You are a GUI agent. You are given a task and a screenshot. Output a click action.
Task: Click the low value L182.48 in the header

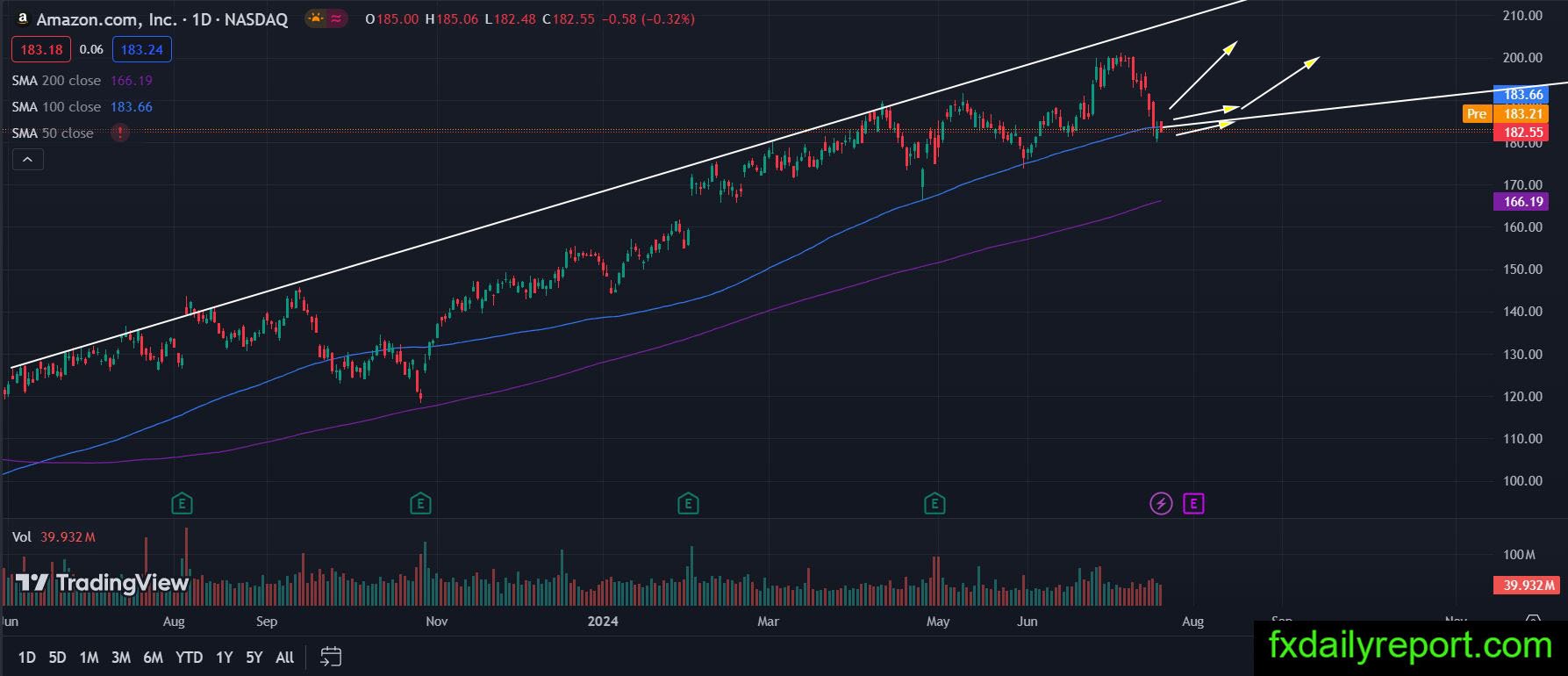[x=510, y=18]
